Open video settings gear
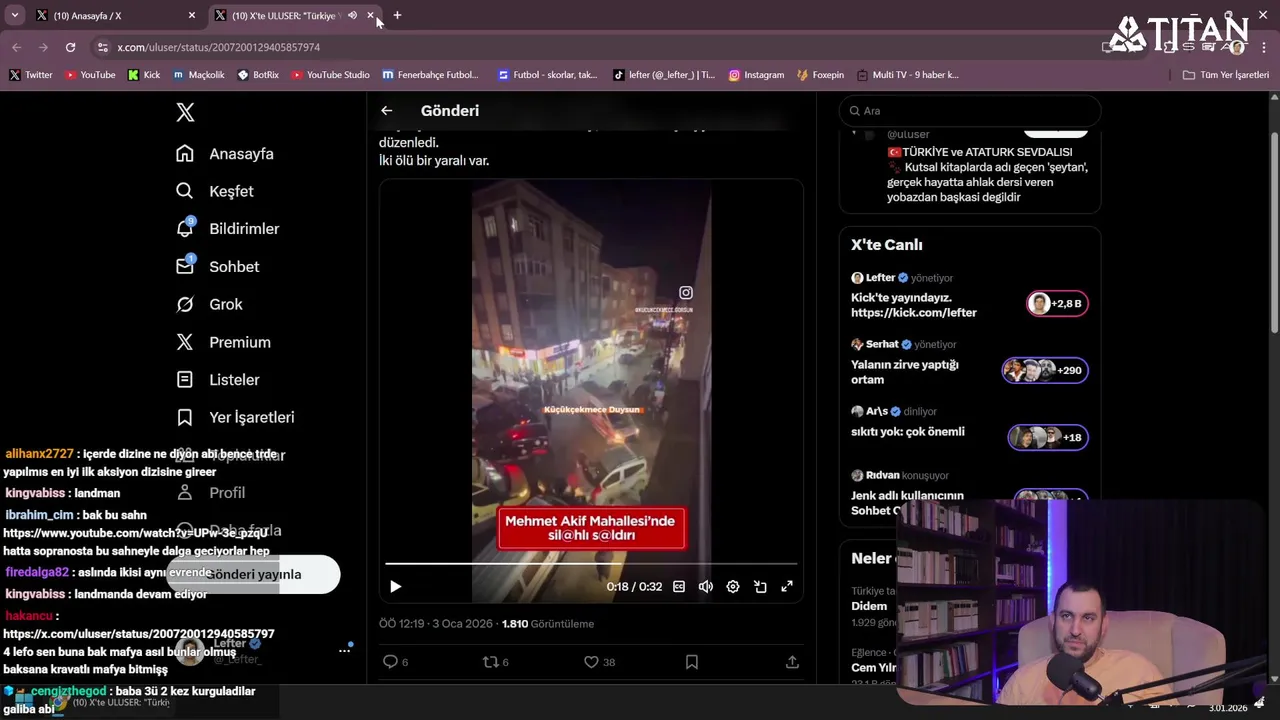 click(733, 587)
